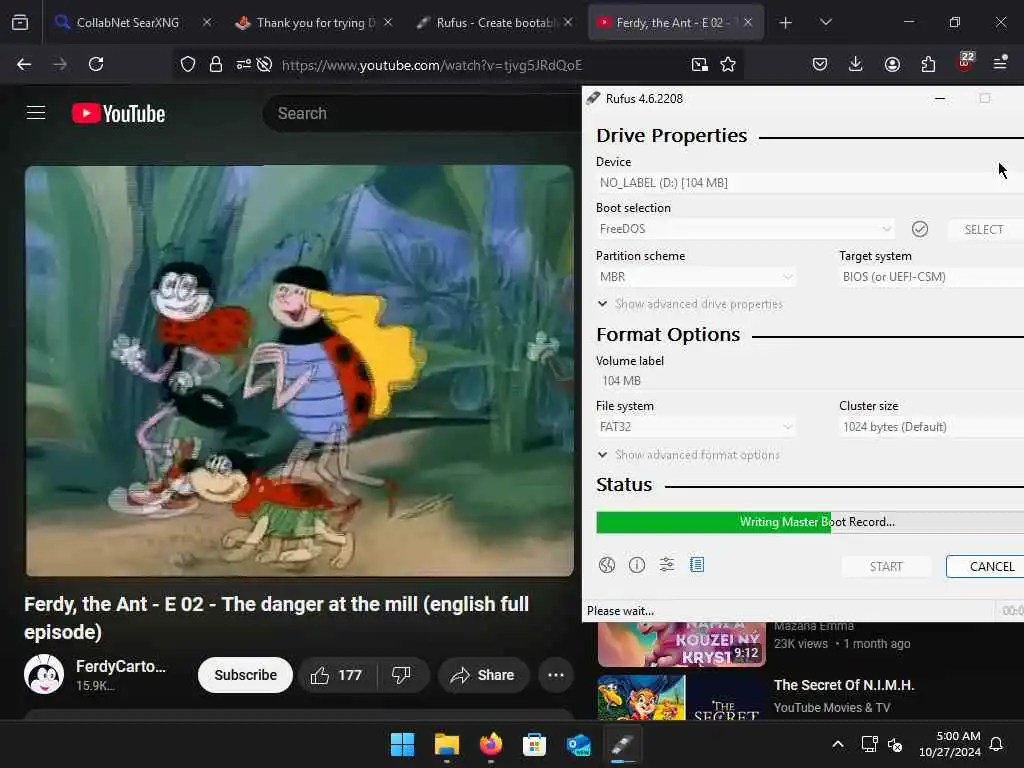Open the extension icon with 22 badge
1024x768 pixels.
[965, 62]
